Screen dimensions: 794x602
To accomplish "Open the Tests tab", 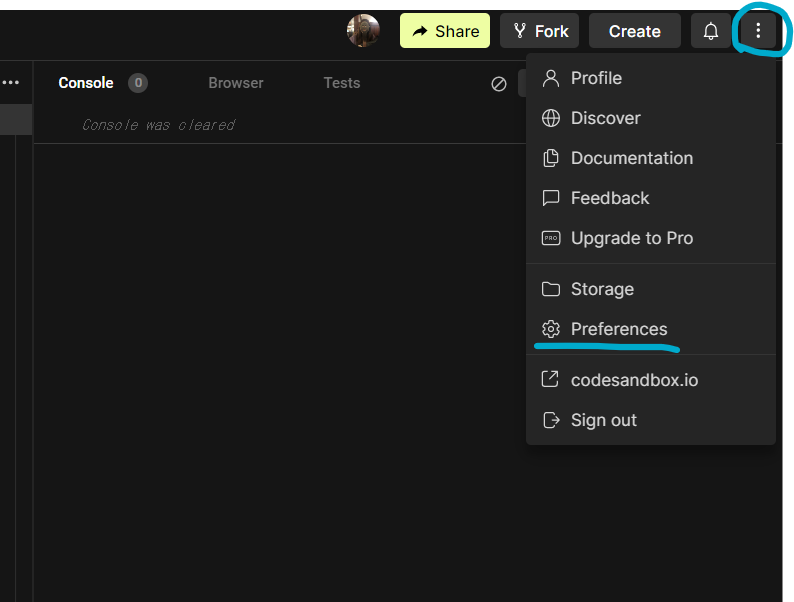I will click(x=341, y=83).
